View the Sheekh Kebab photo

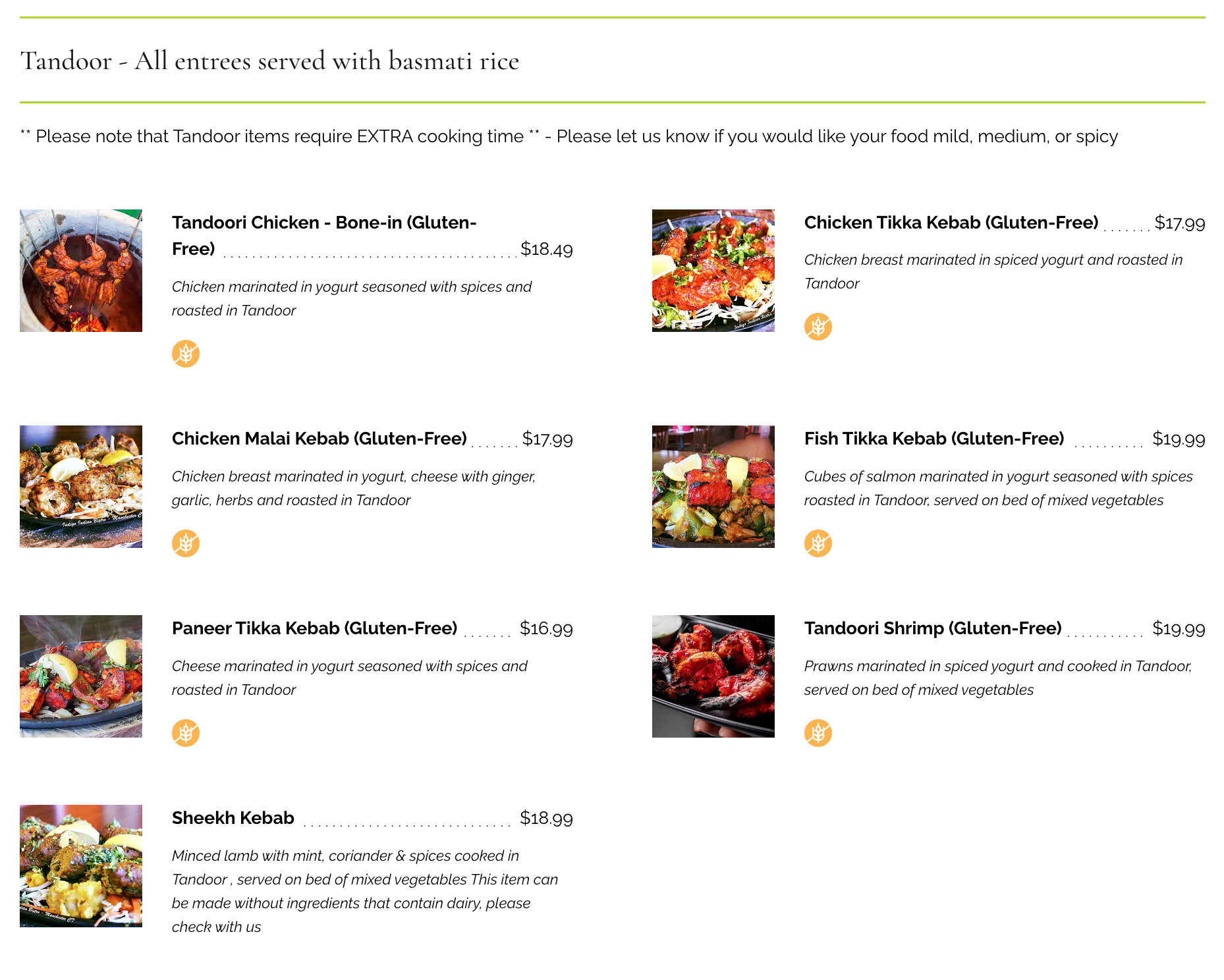(81, 866)
